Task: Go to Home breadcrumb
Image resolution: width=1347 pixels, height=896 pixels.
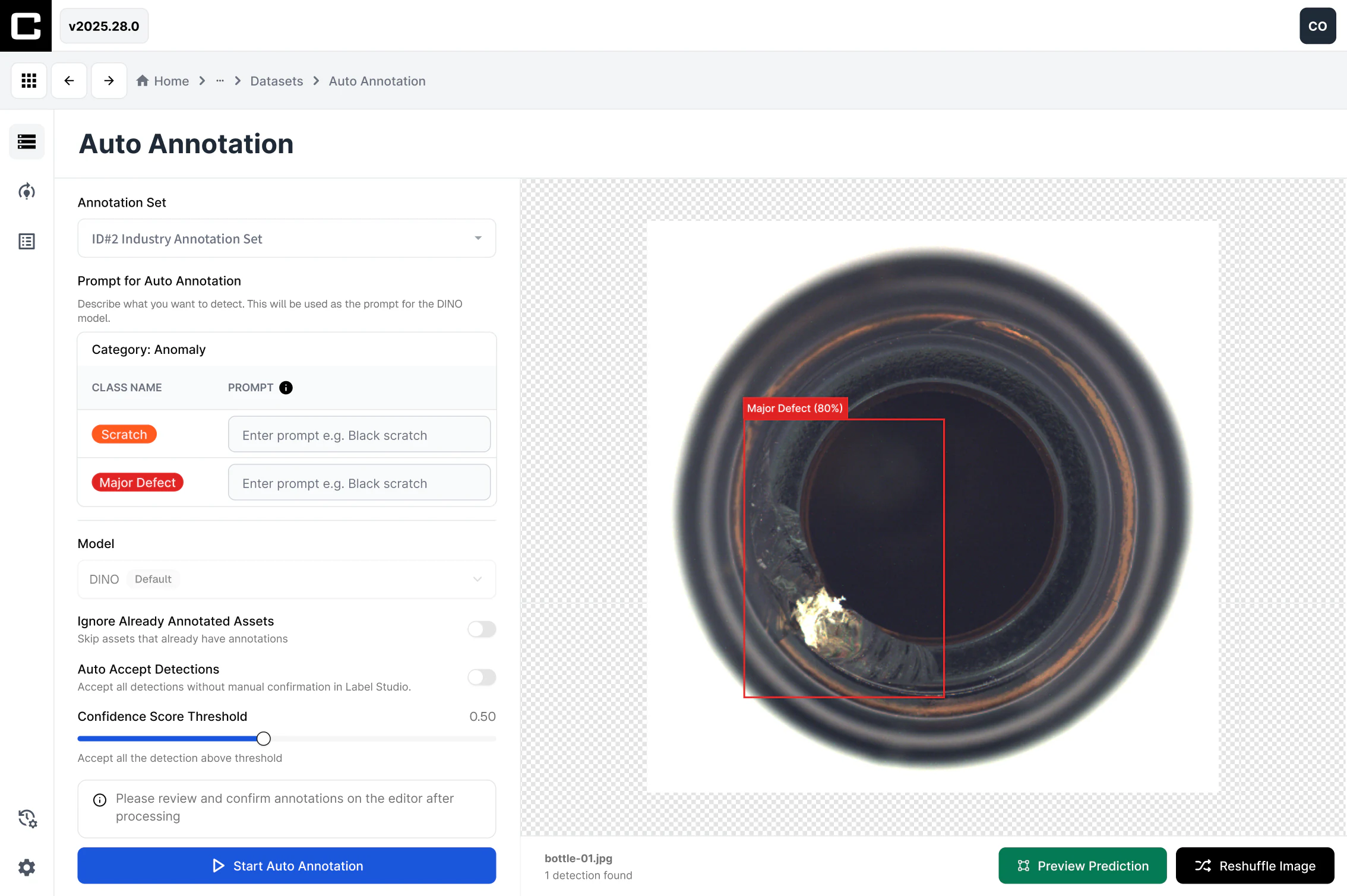Action: 163,81
